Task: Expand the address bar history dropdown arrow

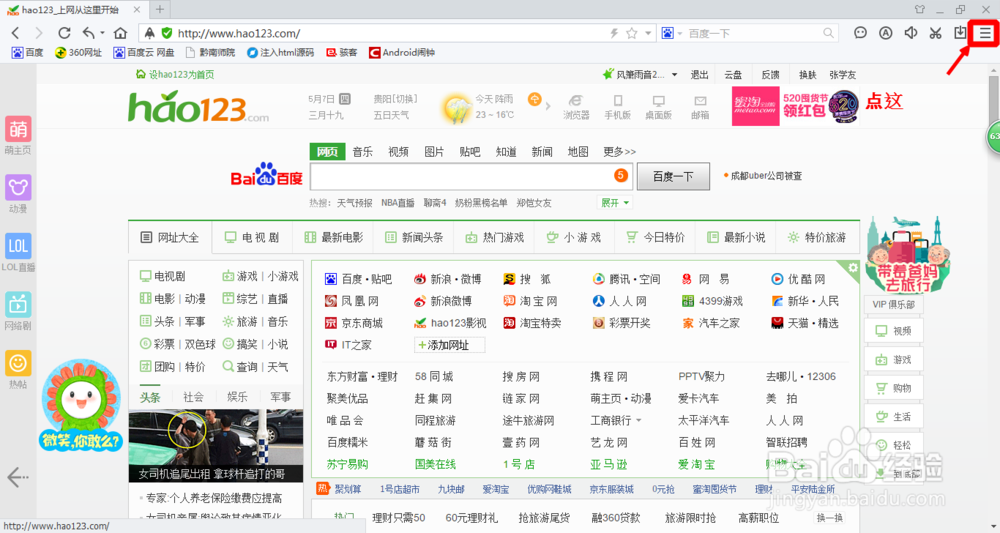Action: (x=648, y=33)
